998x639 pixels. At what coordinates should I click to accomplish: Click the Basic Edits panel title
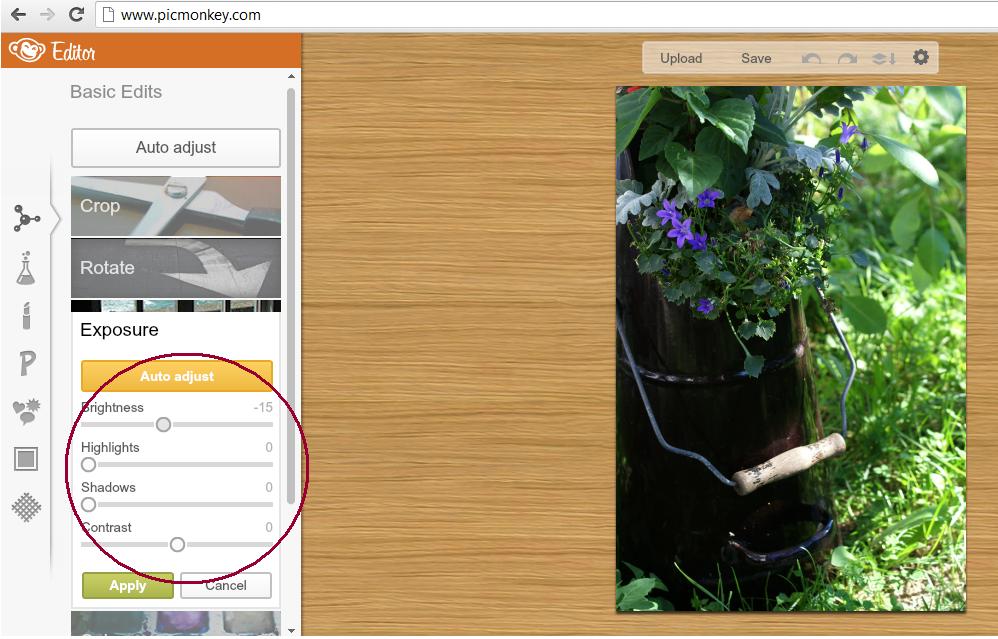(x=116, y=92)
